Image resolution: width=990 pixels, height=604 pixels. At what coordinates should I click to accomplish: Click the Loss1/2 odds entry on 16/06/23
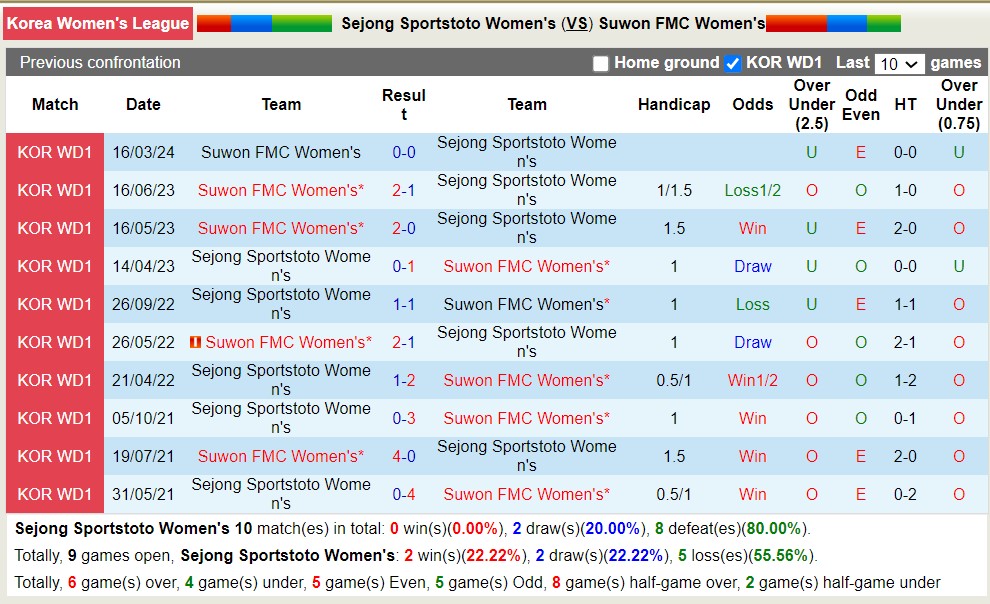tap(752, 190)
